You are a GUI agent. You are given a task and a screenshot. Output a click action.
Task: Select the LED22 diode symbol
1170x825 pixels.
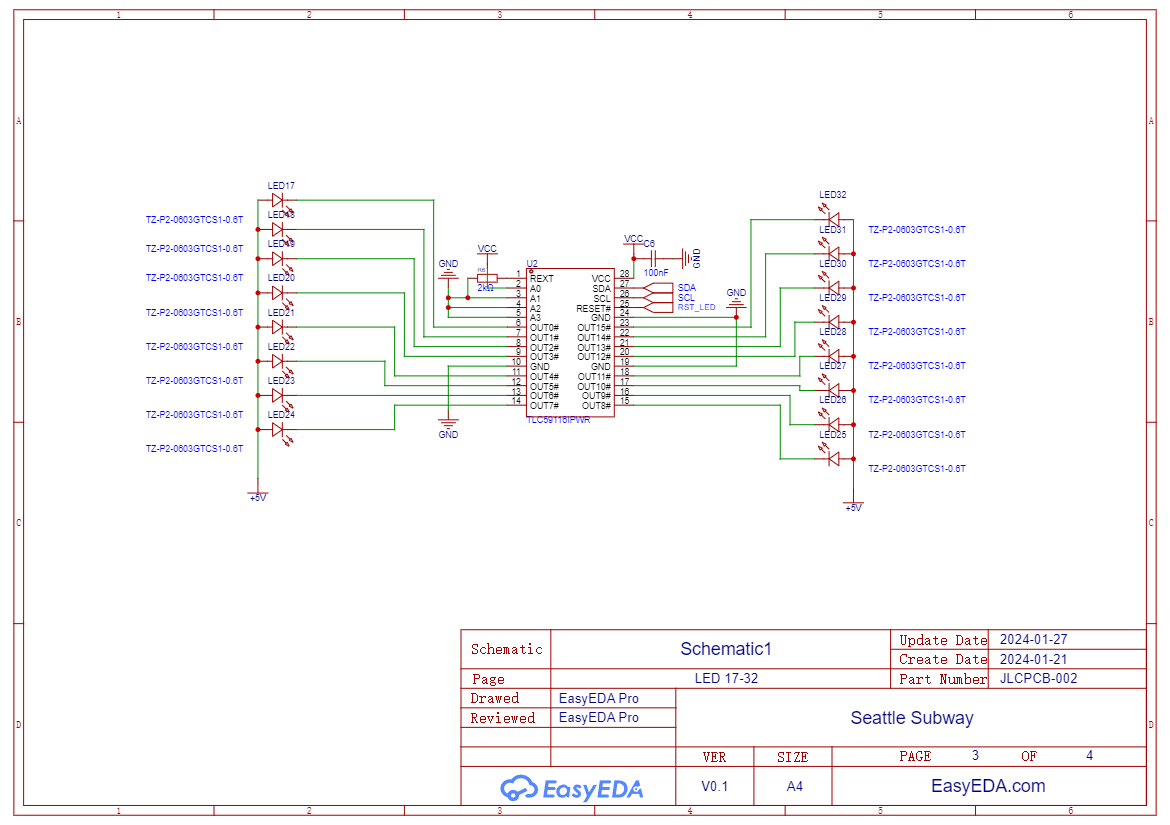[278, 362]
